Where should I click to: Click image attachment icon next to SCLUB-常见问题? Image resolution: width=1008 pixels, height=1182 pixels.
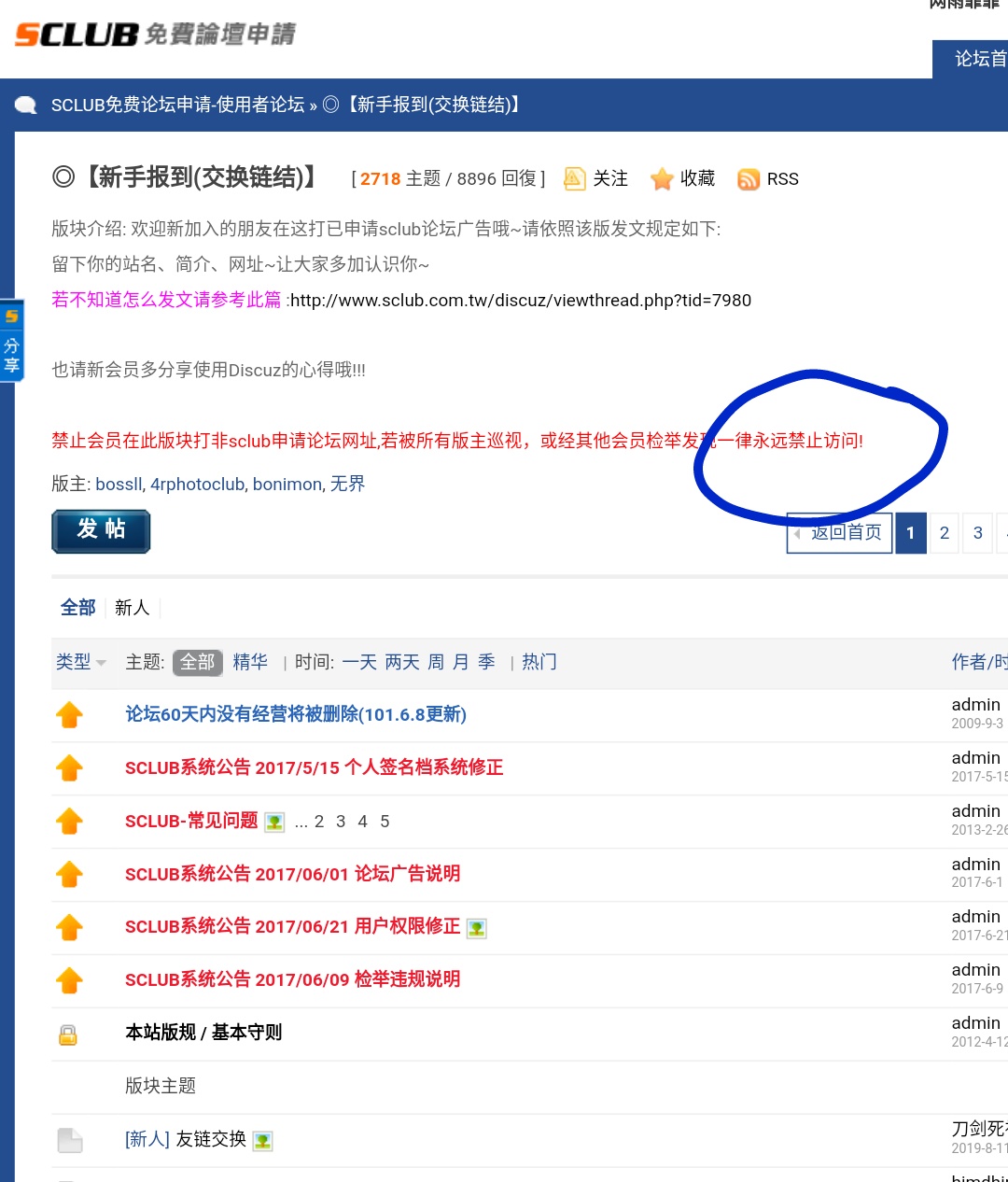coord(274,823)
